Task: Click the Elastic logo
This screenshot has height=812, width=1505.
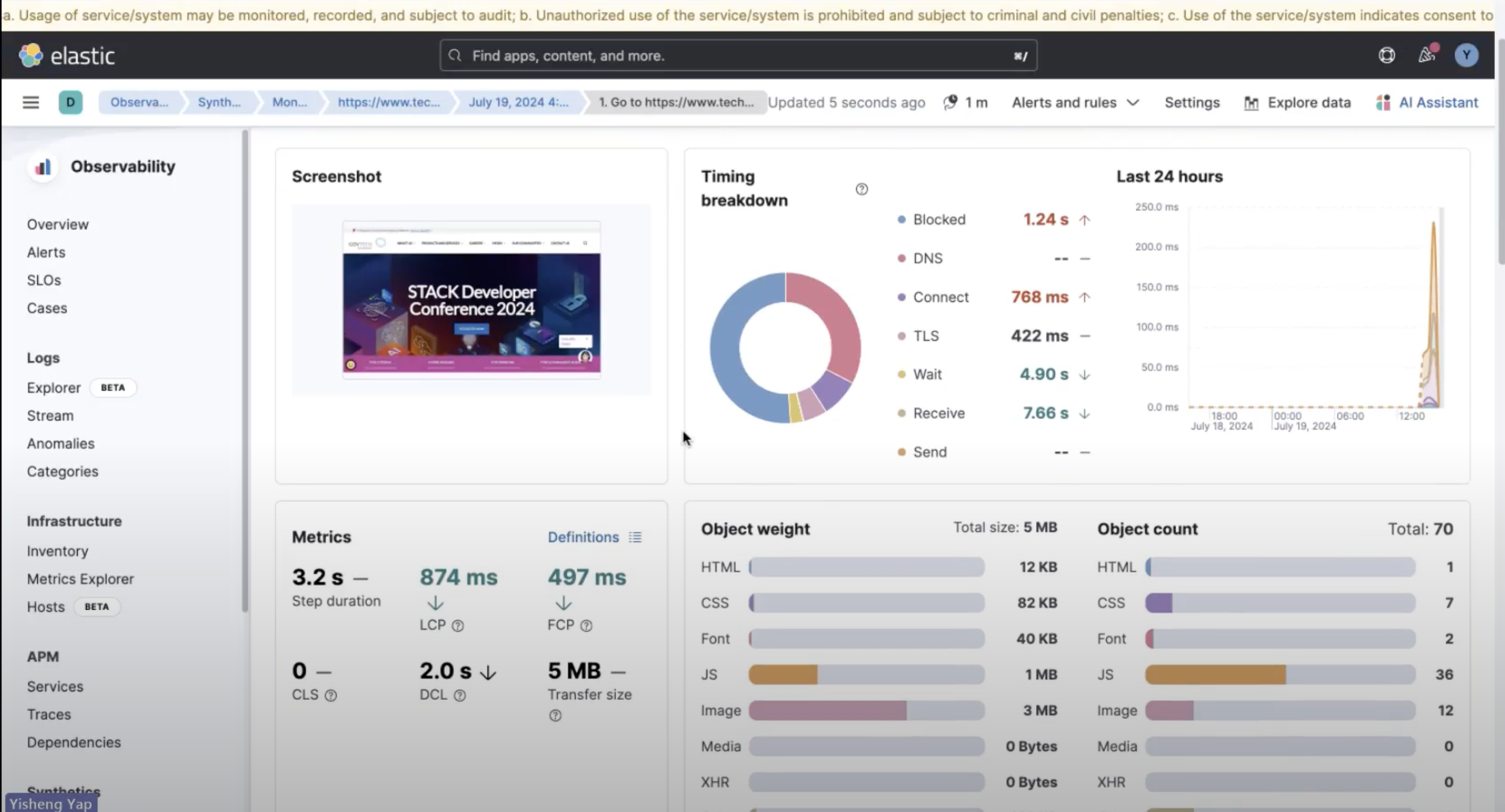Action: [66, 56]
